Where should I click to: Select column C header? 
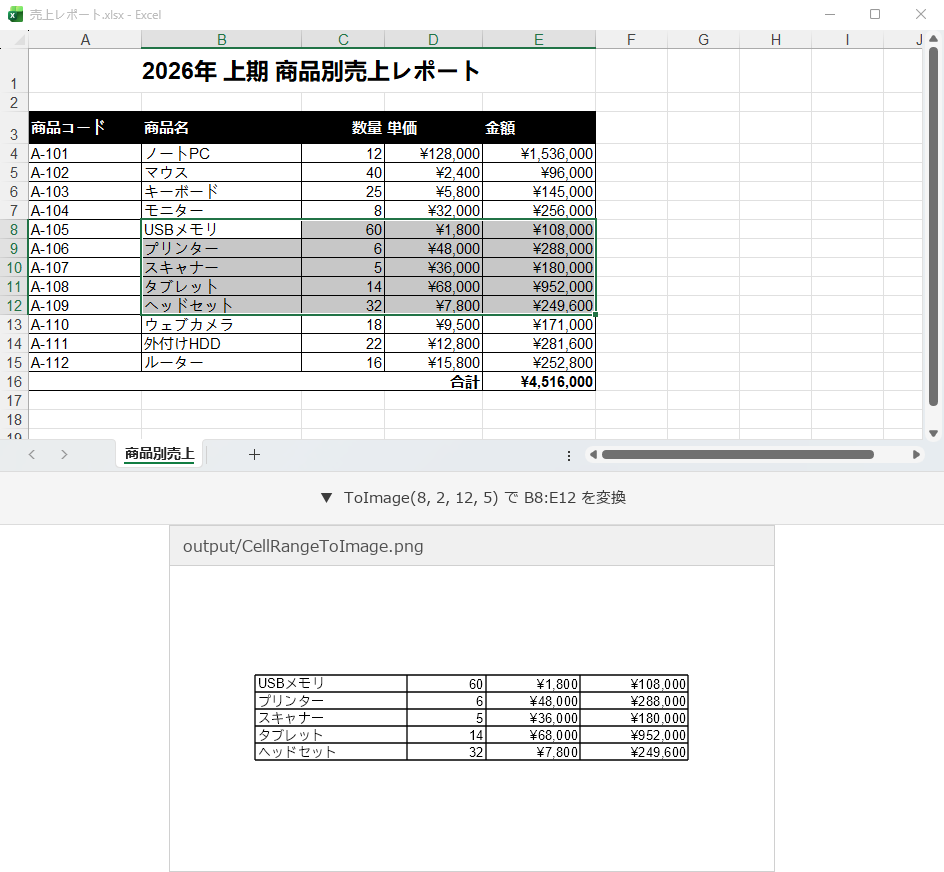[343, 40]
